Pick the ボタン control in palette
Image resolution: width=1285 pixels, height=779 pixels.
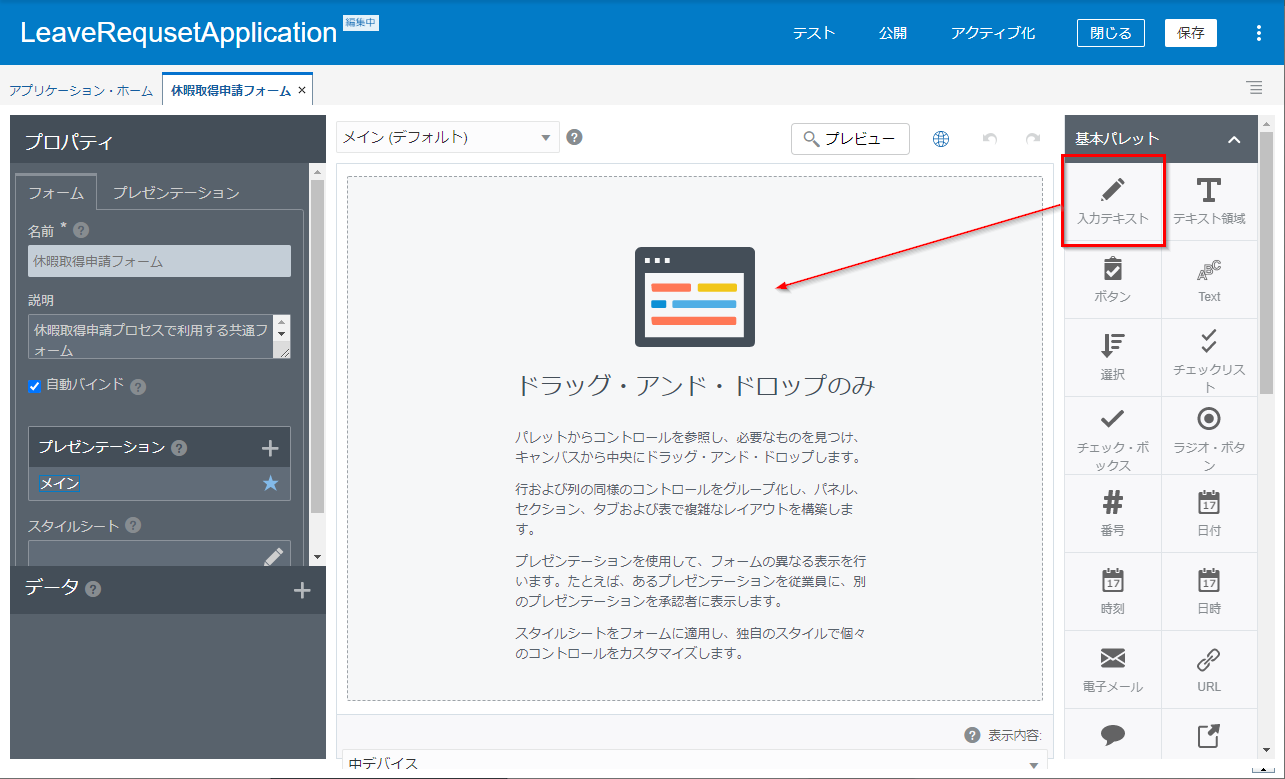click(1112, 279)
